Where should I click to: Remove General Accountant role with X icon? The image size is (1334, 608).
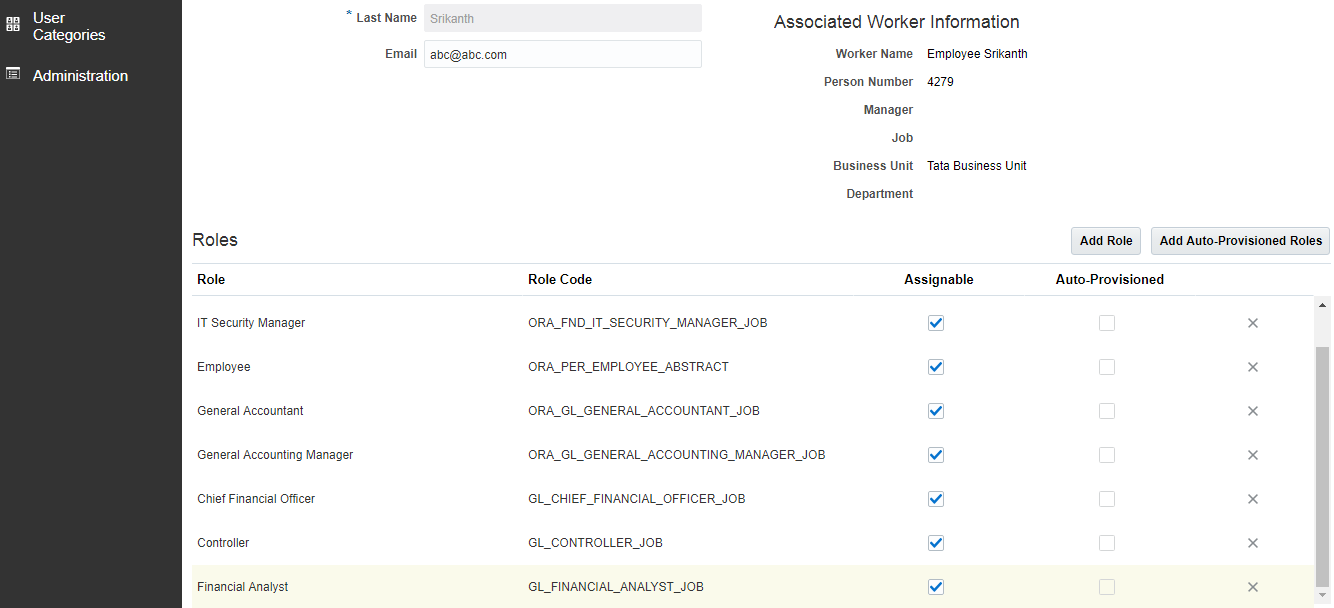[1252, 411]
